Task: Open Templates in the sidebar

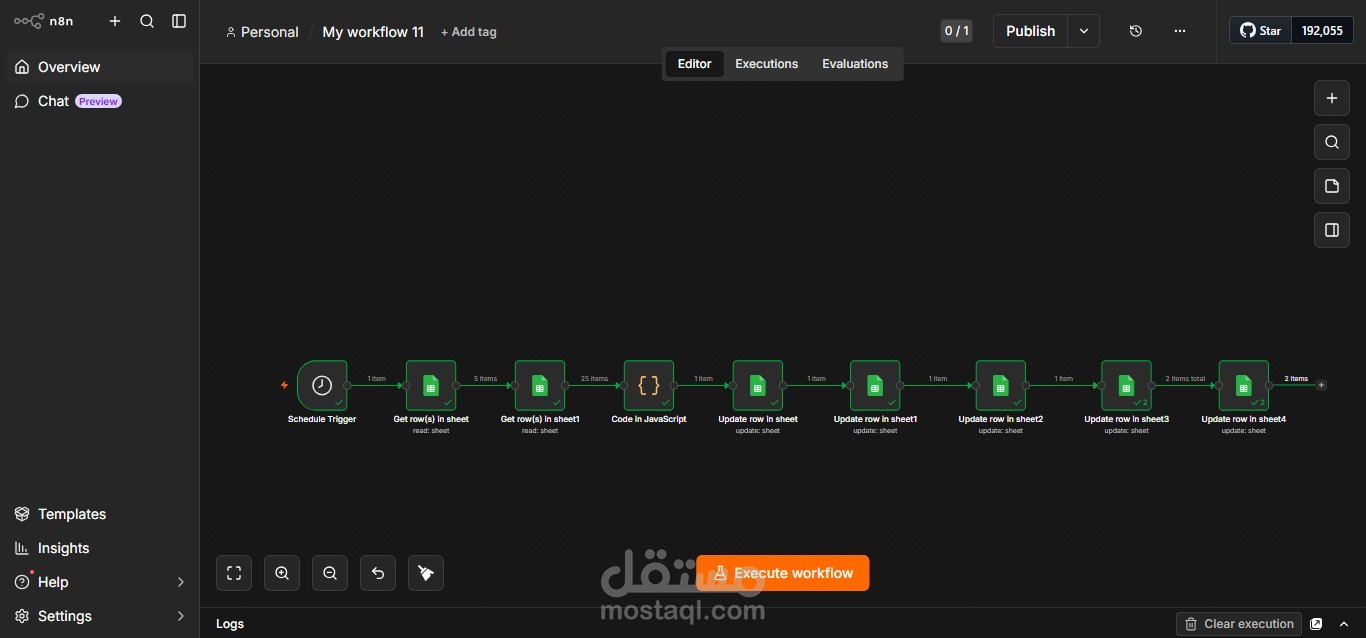Action: point(99,514)
